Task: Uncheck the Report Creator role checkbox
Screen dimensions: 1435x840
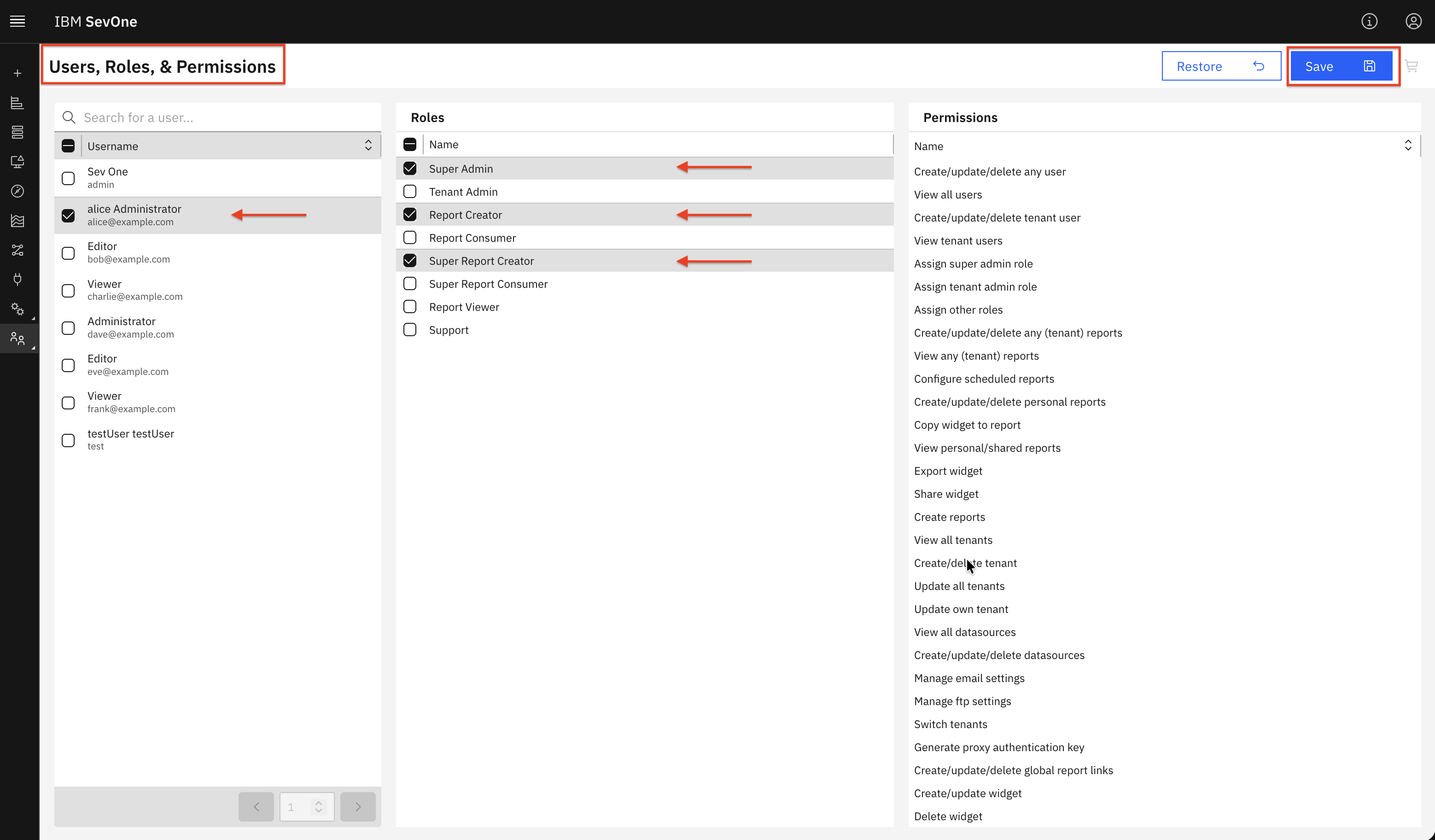Action: click(x=409, y=215)
